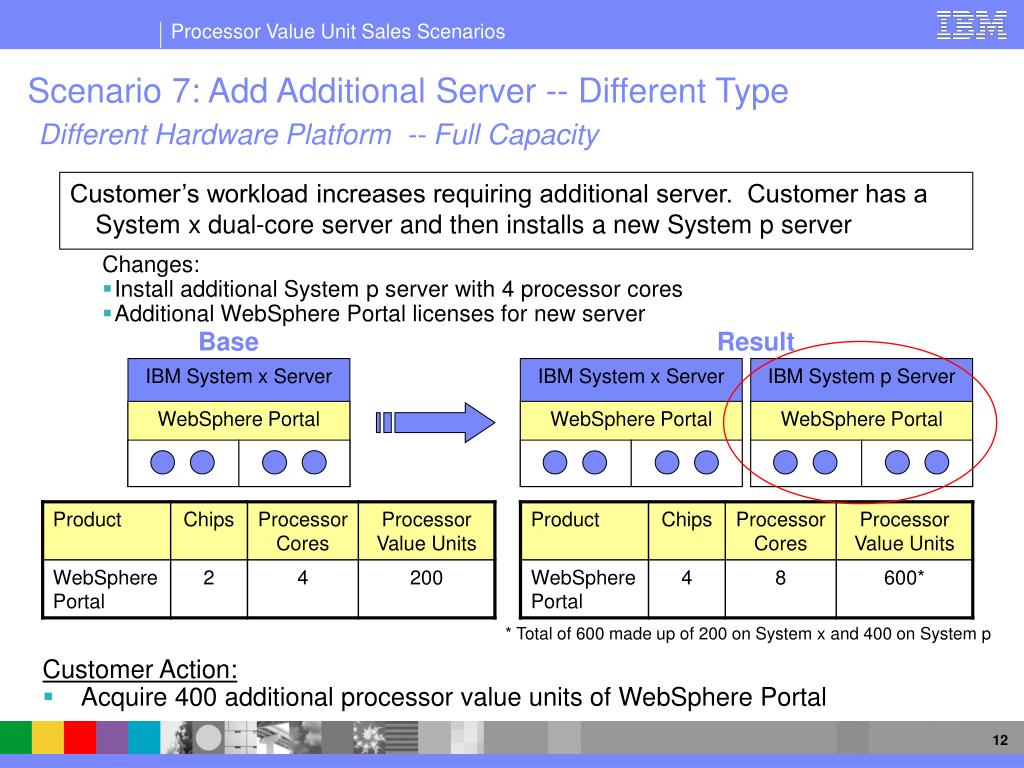Click 'Processor Cores' header in the Base table
Viewport: 1024px width, 768px height.
(x=302, y=532)
